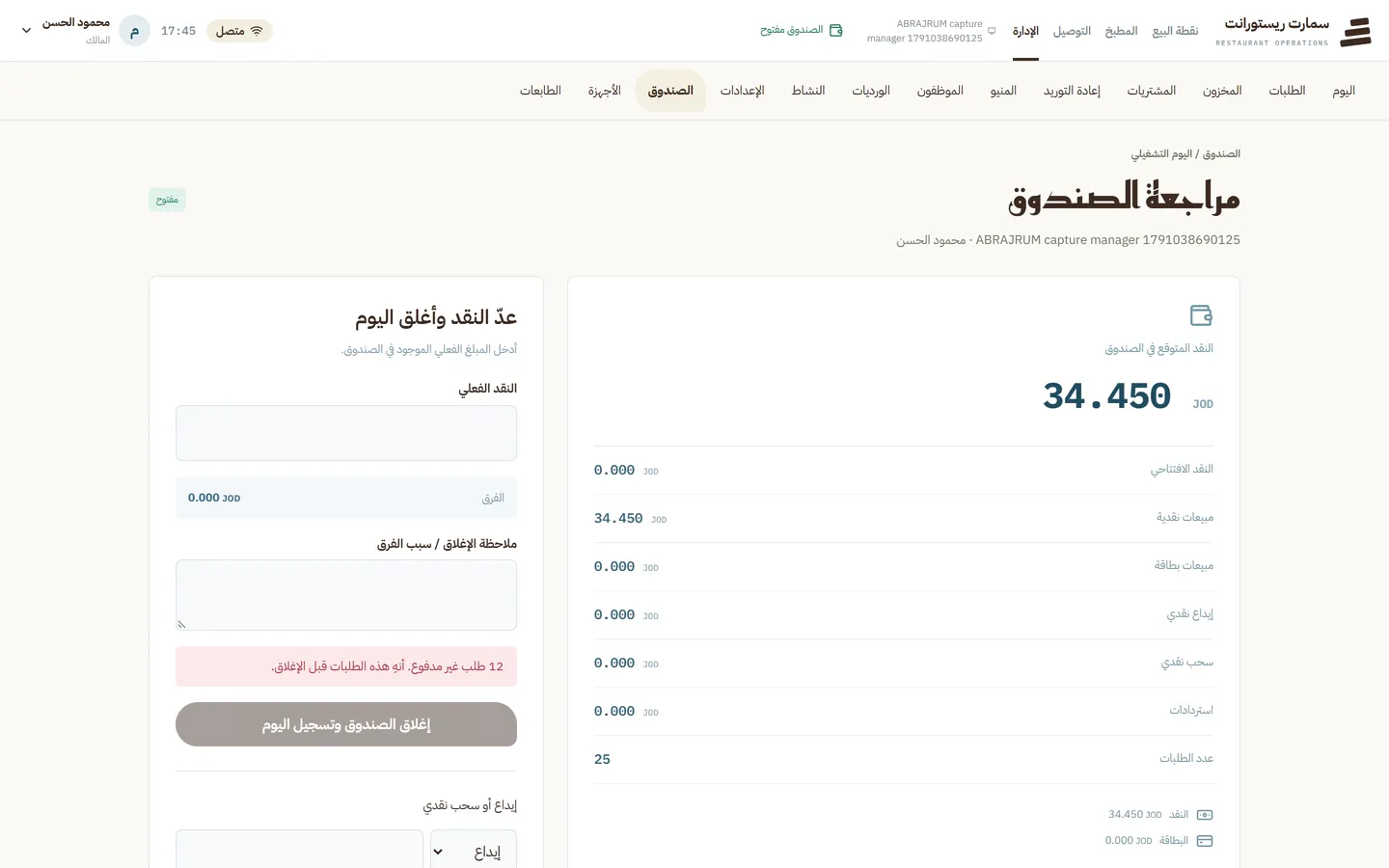This screenshot has width=1389, height=868.
Task: Focus the closing note textarea
Action: 346,595
